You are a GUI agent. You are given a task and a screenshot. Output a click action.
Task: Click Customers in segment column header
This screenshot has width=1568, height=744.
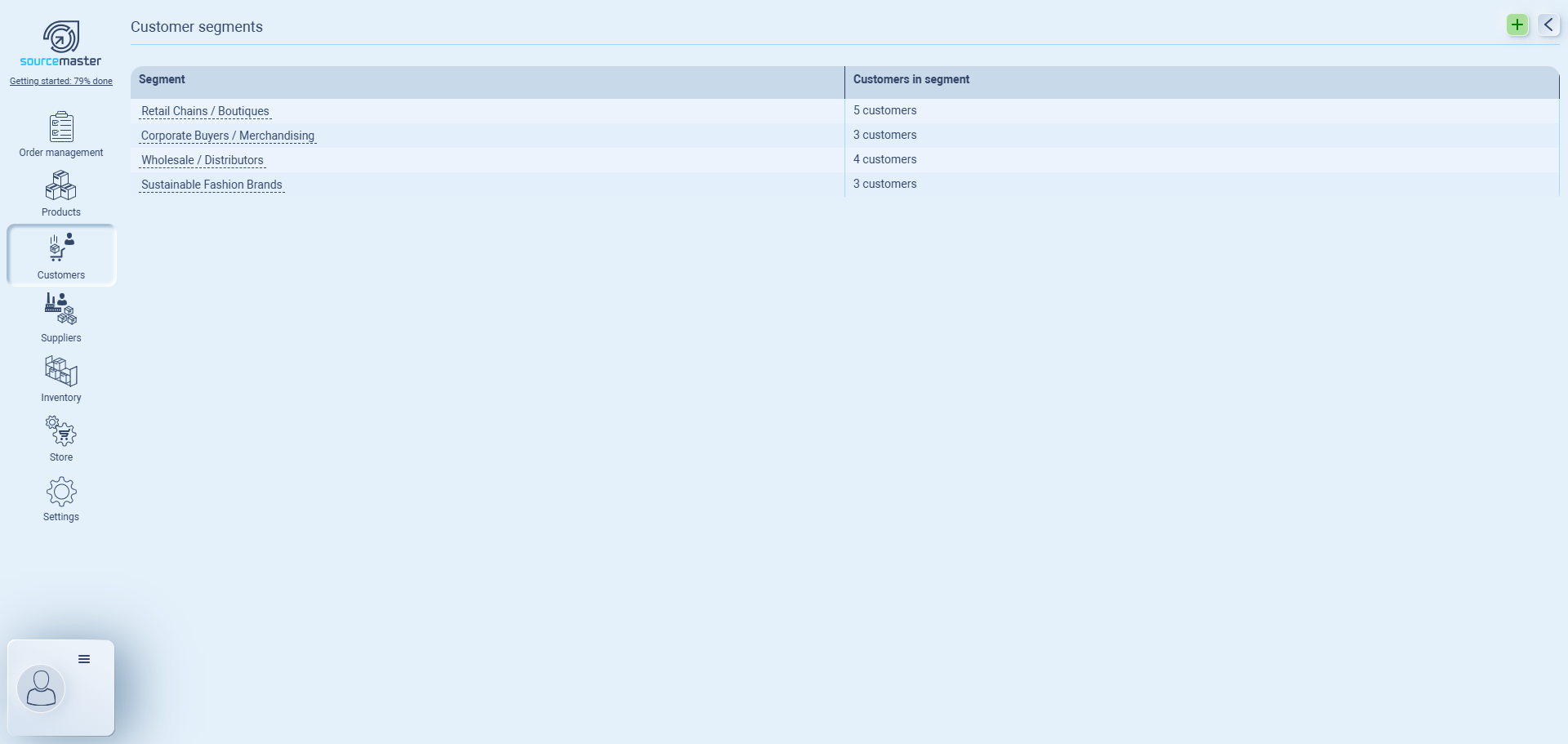coord(911,79)
